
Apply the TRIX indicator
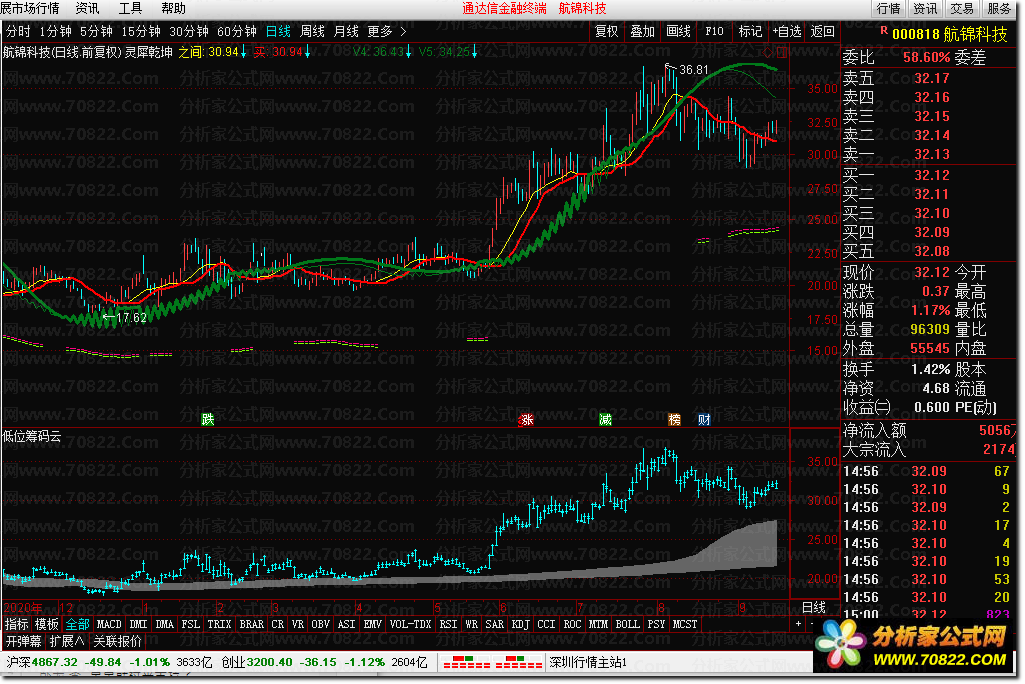coord(220,624)
